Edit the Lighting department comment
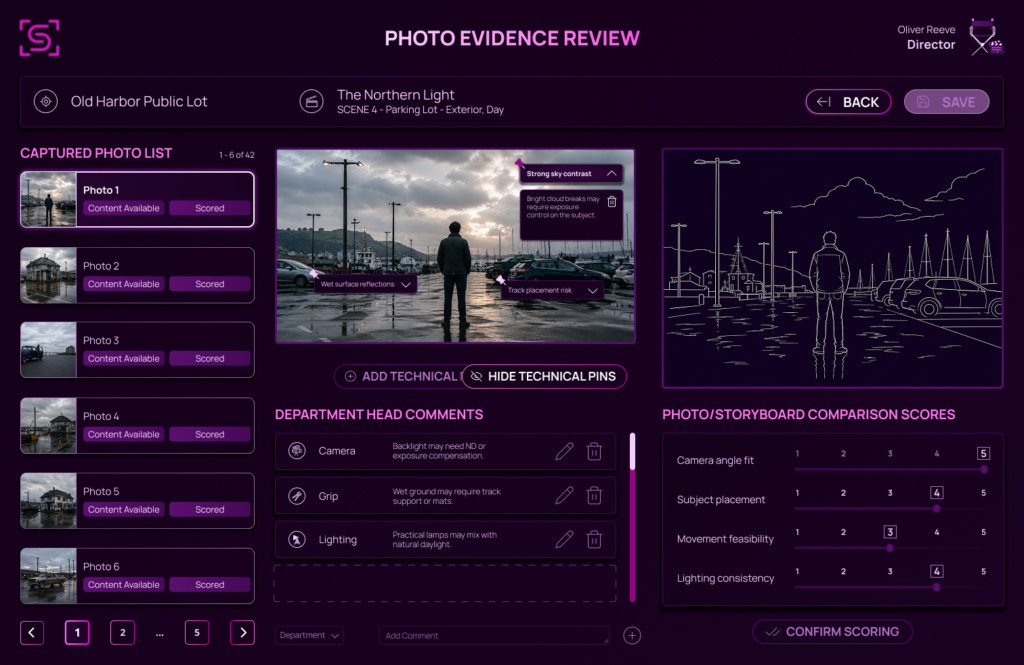Screen dimensions: 1024x665 564,540
